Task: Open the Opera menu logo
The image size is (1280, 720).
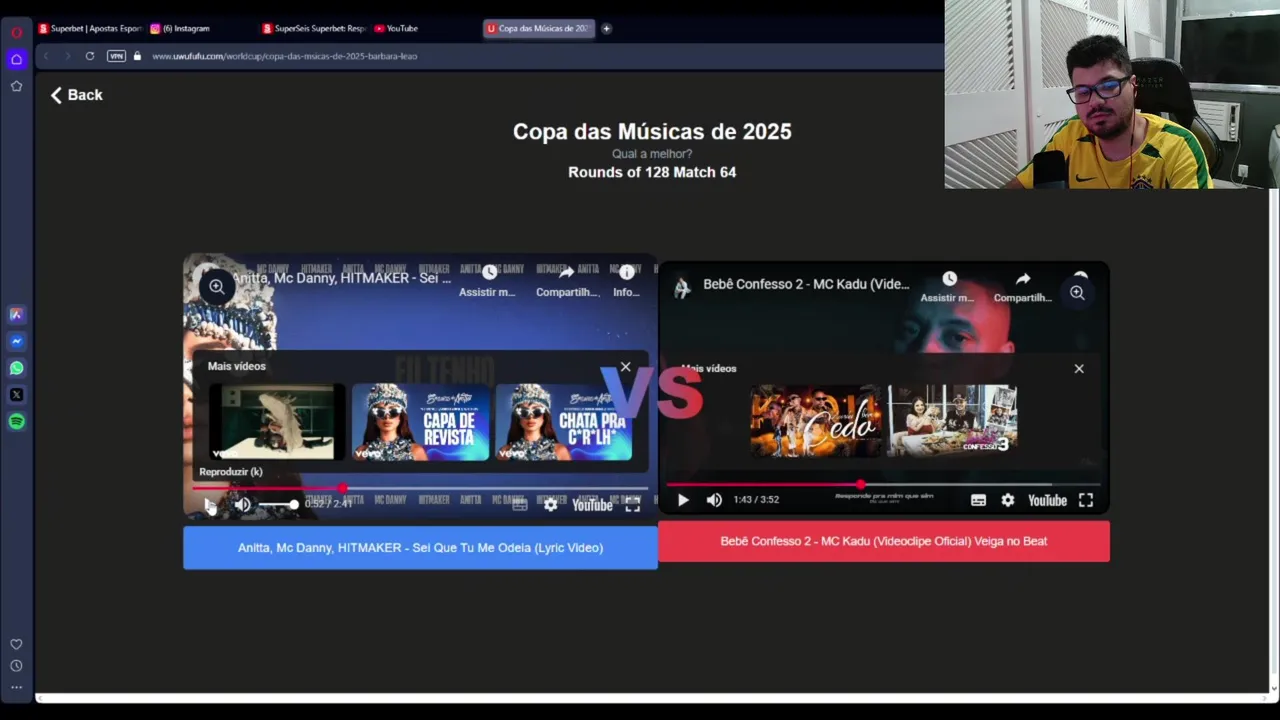Action: click(16, 32)
